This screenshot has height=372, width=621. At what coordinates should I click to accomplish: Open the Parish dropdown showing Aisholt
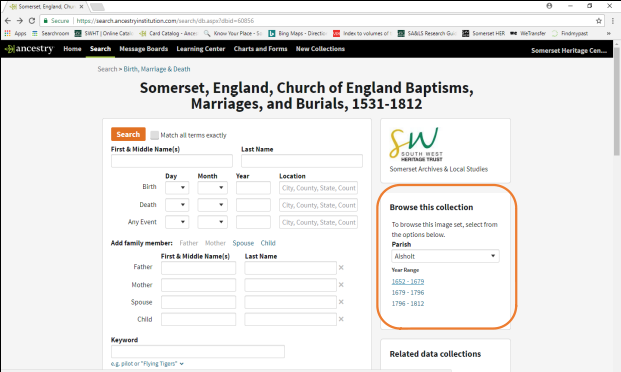(x=445, y=256)
